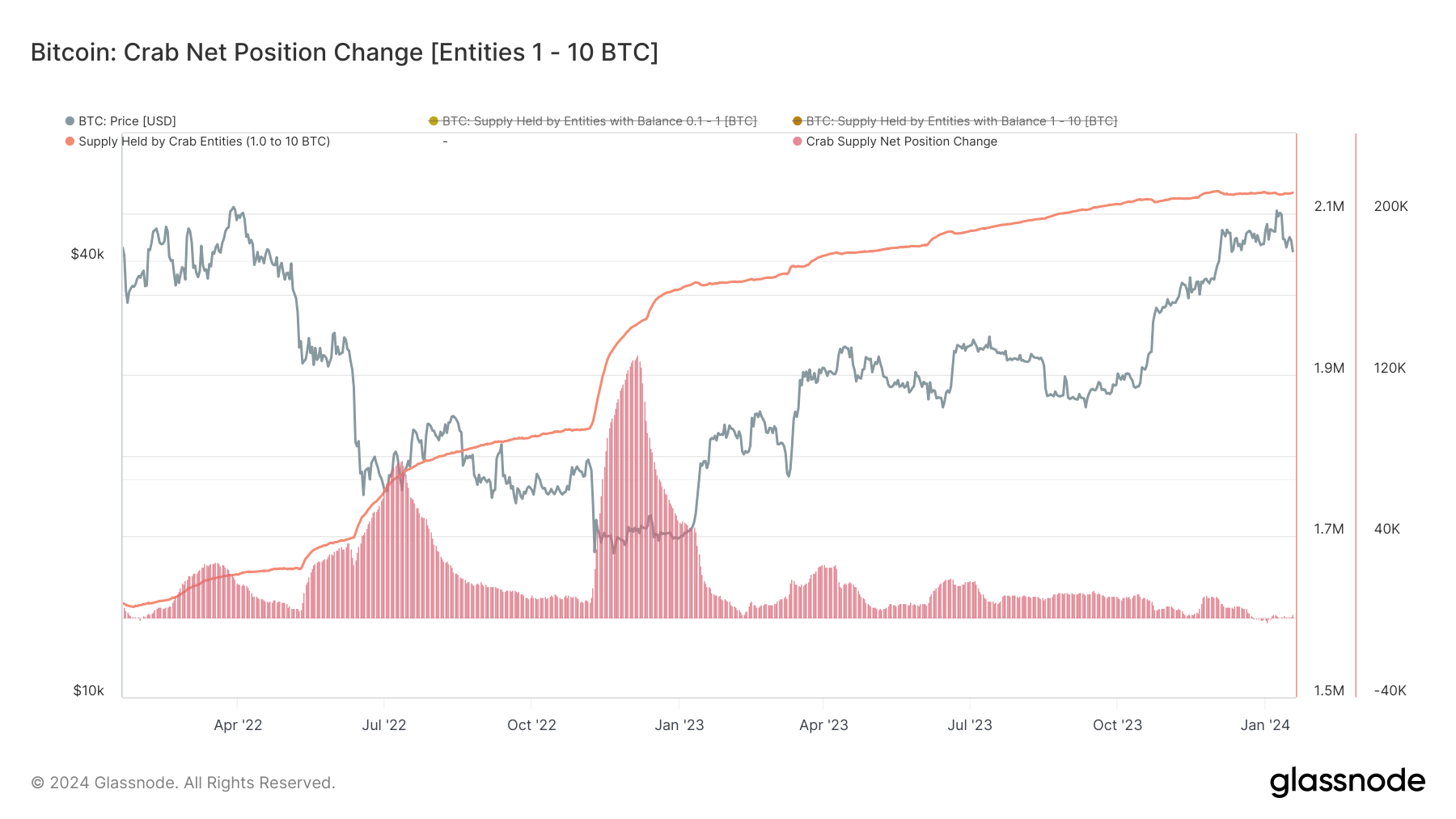Click the 40K net change axis label

[x=1386, y=530]
